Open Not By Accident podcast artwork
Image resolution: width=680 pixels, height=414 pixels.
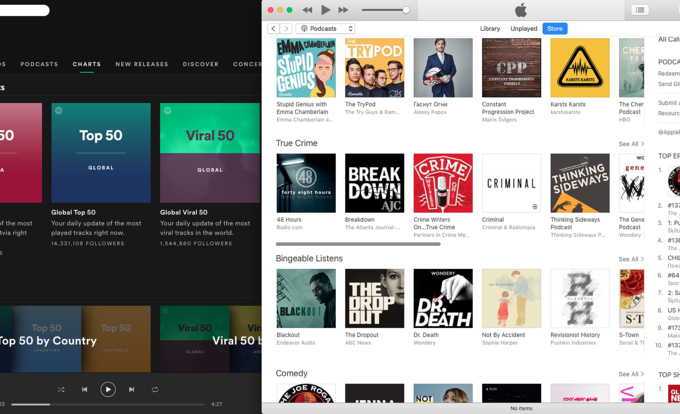click(512, 298)
